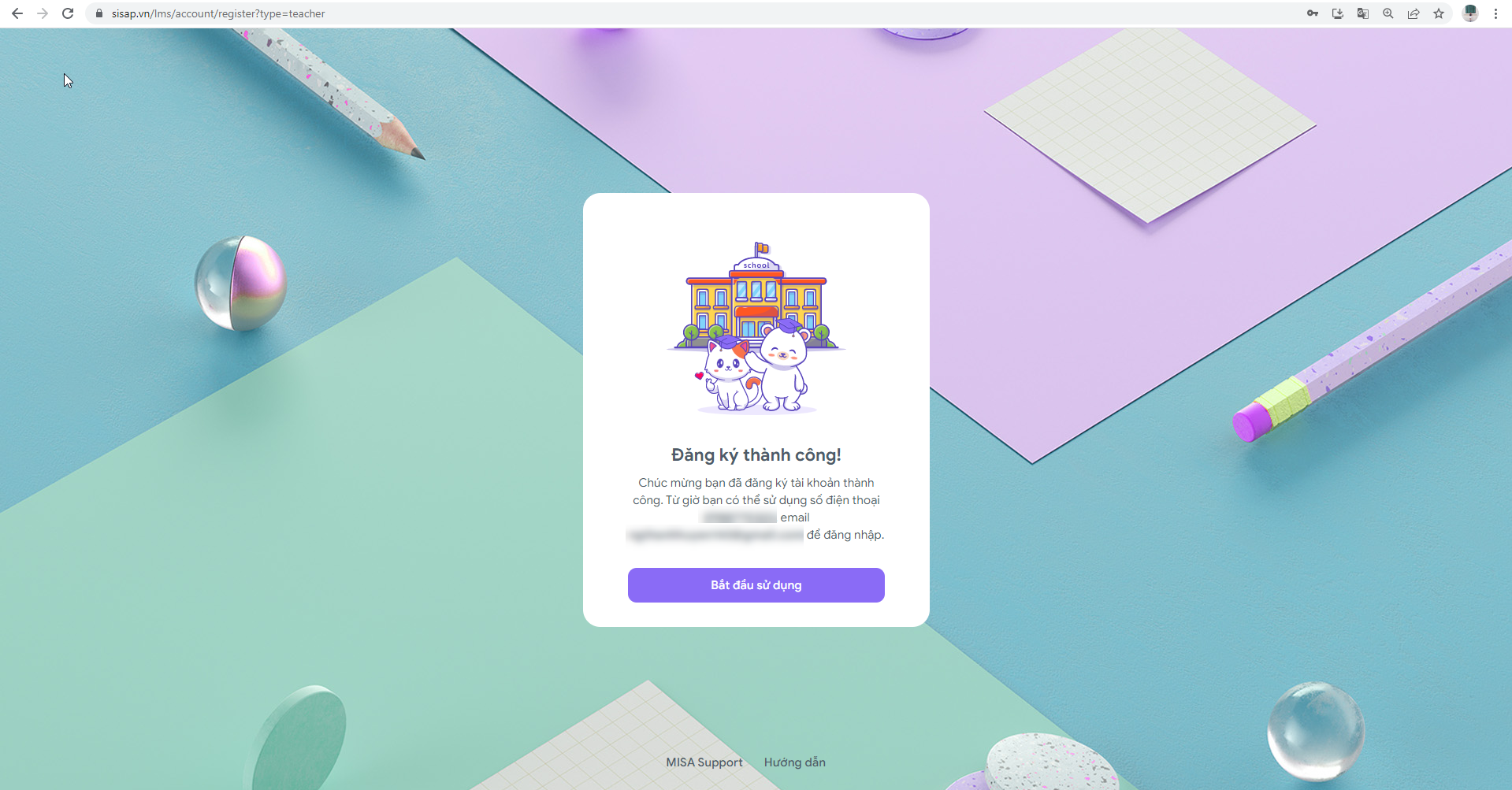Click the install app icon in address bar
The height and width of the screenshot is (790, 1512).
(x=1338, y=13)
